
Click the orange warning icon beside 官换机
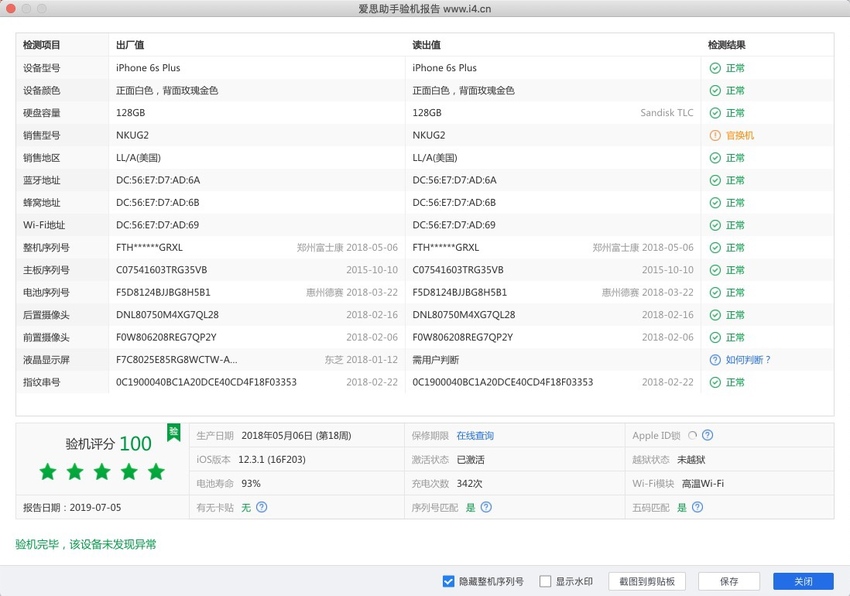coord(715,136)
